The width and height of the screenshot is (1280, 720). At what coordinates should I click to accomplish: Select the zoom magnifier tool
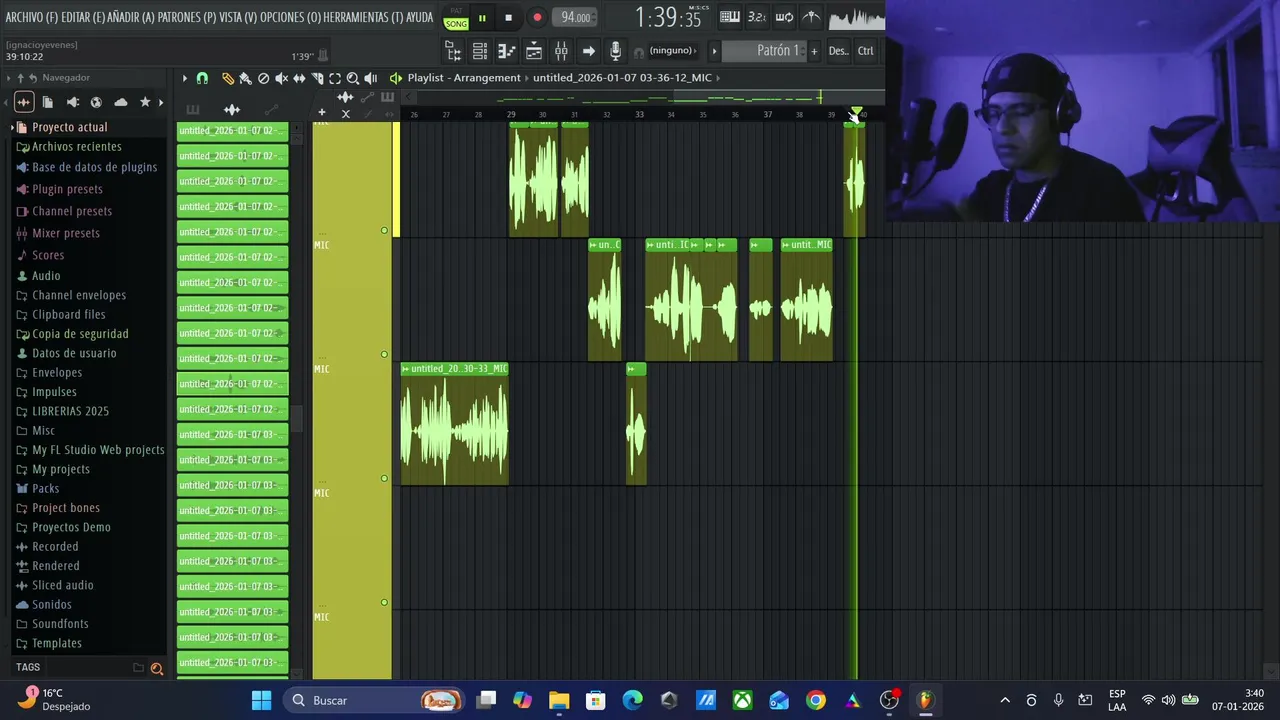tap(353, 78)
